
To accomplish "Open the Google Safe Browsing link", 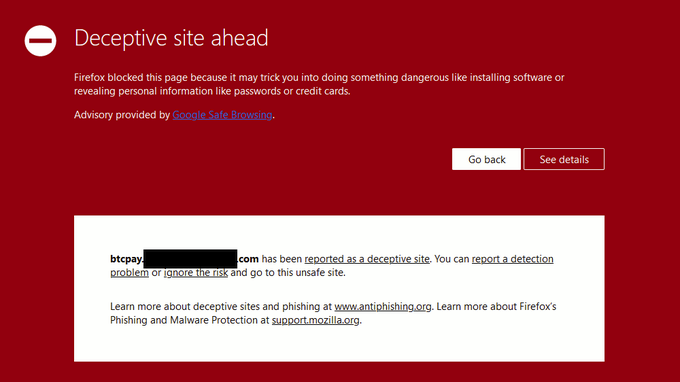I will 222,115.
